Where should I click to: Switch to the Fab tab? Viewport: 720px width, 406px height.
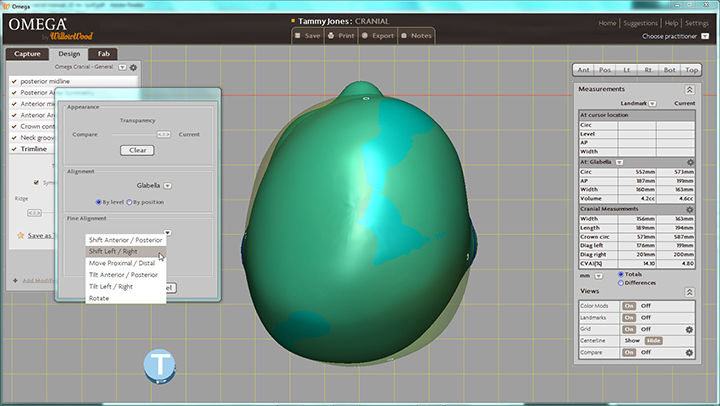104,54
